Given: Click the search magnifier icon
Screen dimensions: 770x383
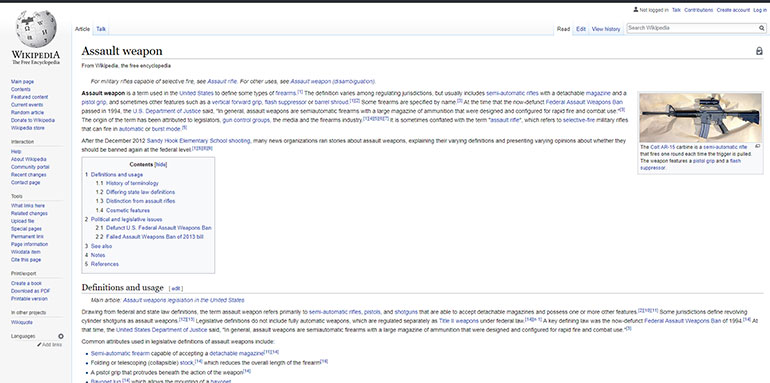Looking at the screenshot, I should pyautogui.click(x=762, y=28).
